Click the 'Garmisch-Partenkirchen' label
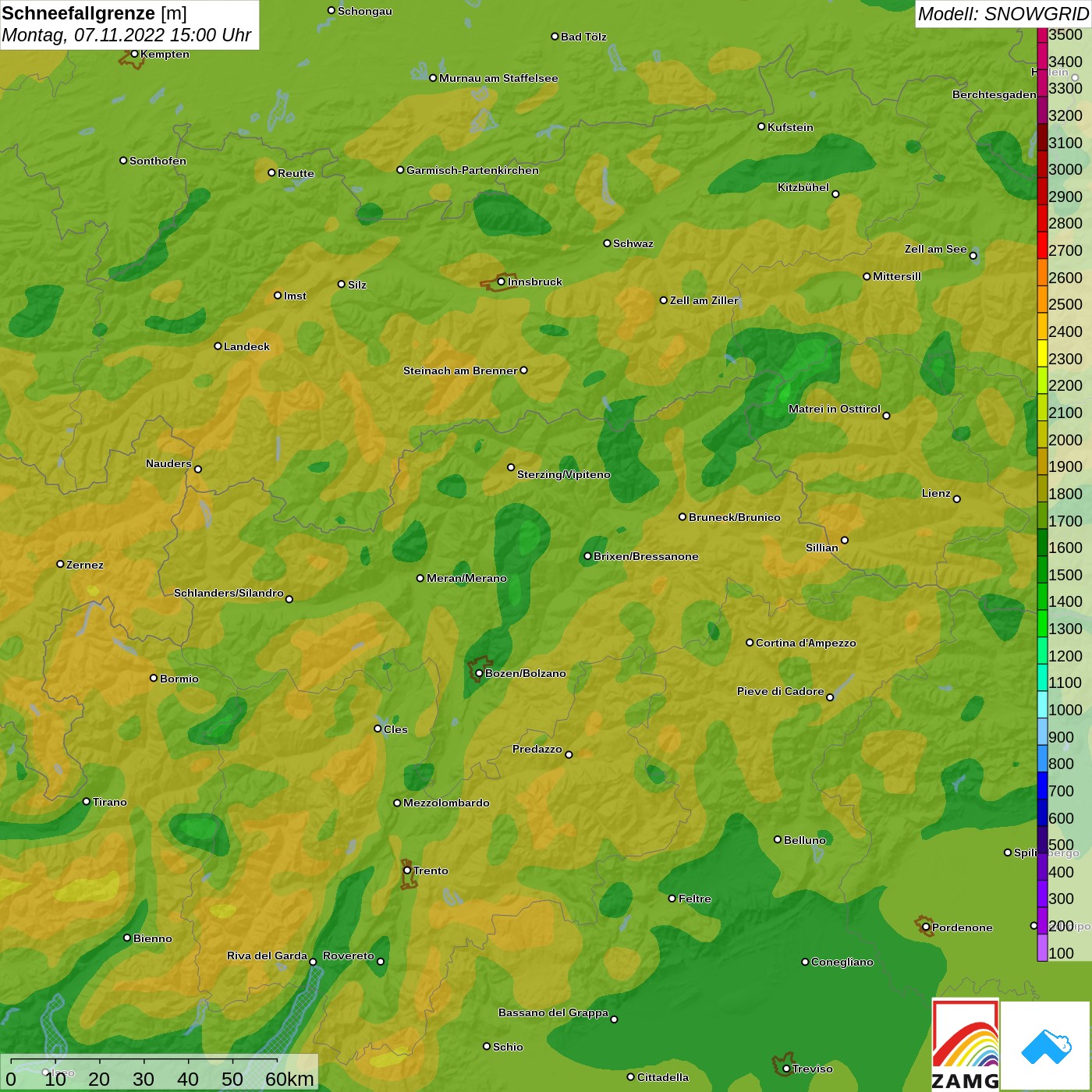This screenshot has height=1092, width=1092. point(473,170)
